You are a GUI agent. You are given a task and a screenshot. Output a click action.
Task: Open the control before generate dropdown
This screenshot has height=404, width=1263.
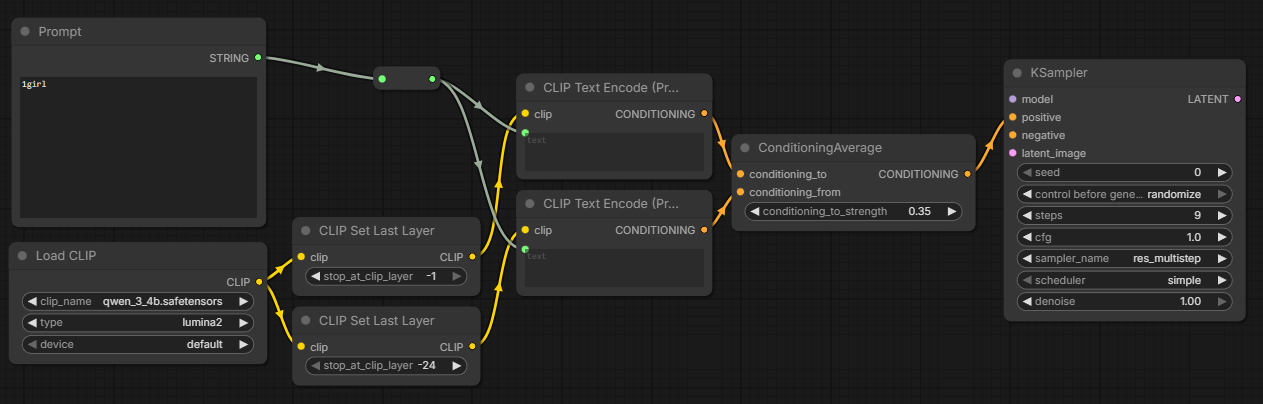(x=1125, y=194)
